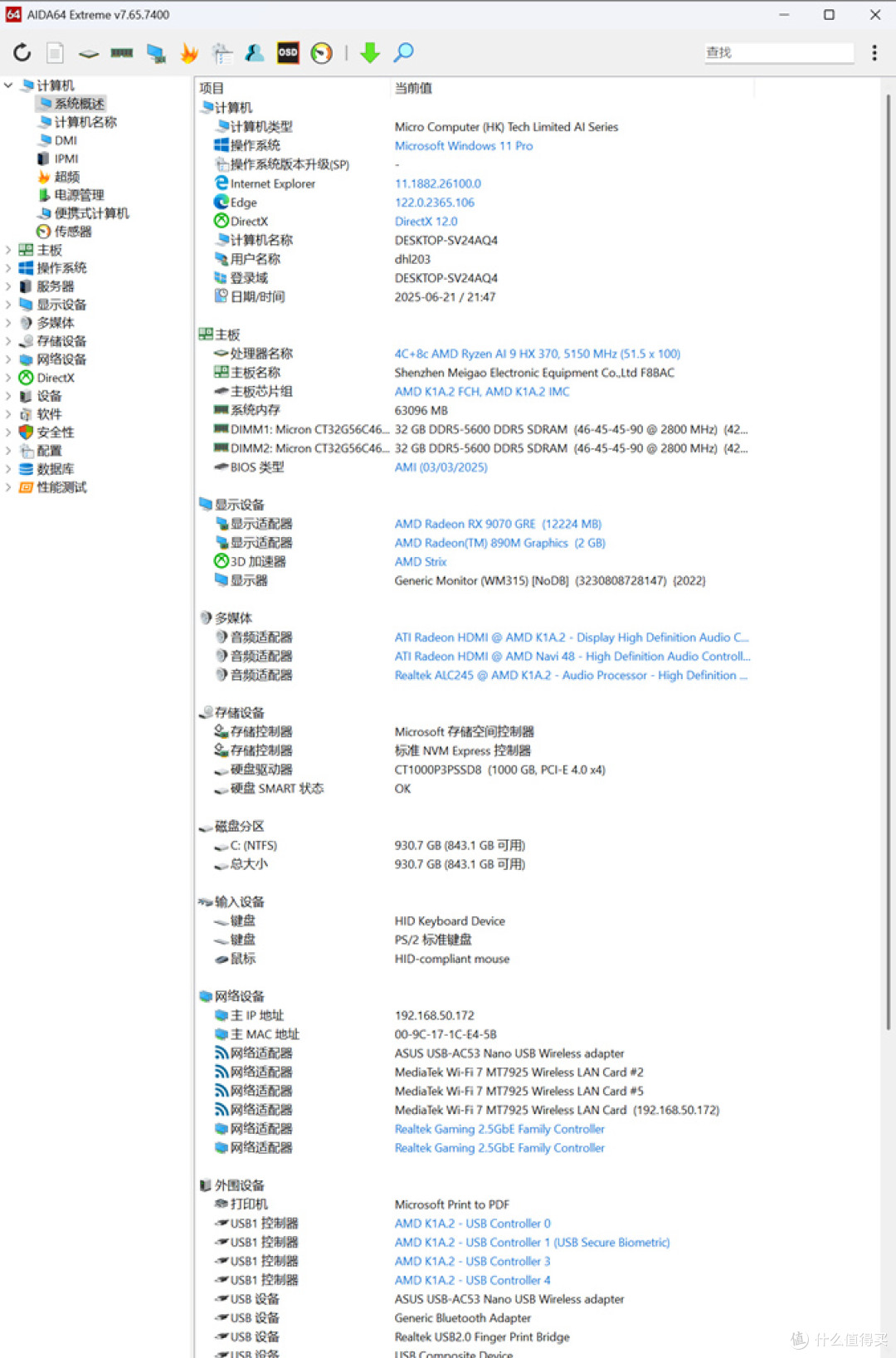The width and height of the screenshot is (896, 1358).
Task: Collapse the 计算机 tree node
Action: coord(8,85)
